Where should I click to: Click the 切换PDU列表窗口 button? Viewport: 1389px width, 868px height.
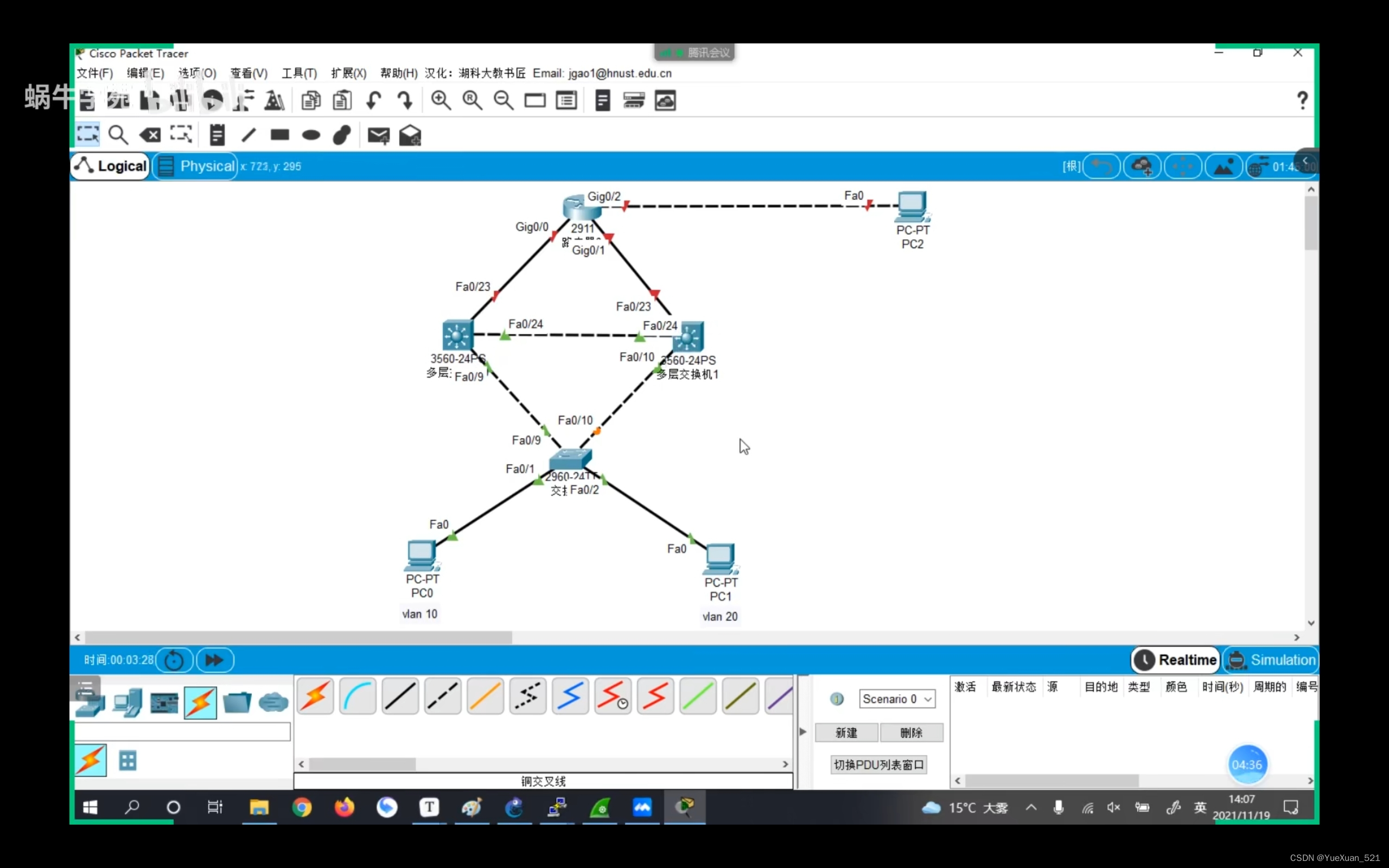[879, 765]
